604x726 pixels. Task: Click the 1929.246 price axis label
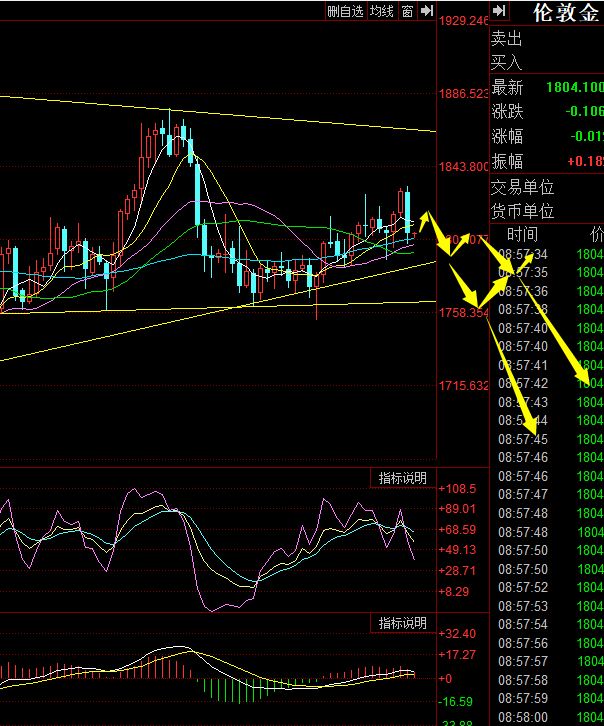click(x=463, y=21)
